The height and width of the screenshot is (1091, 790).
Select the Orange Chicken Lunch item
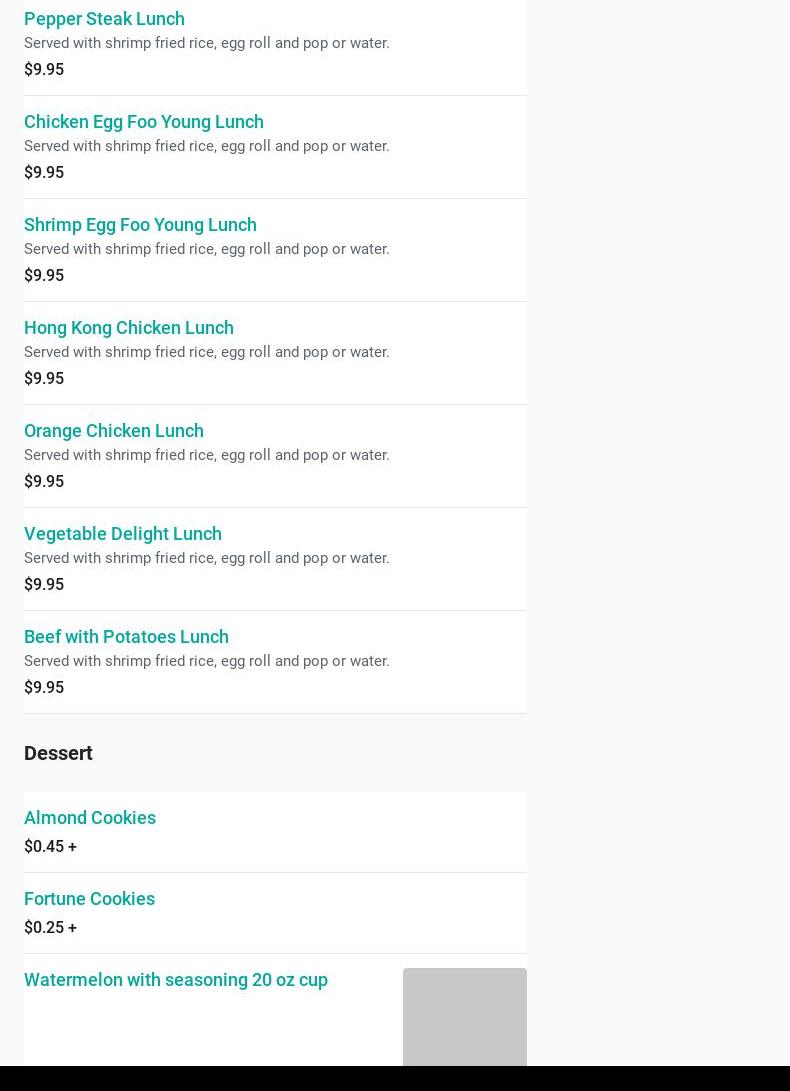pyautogui.click(x=114, y=431)
